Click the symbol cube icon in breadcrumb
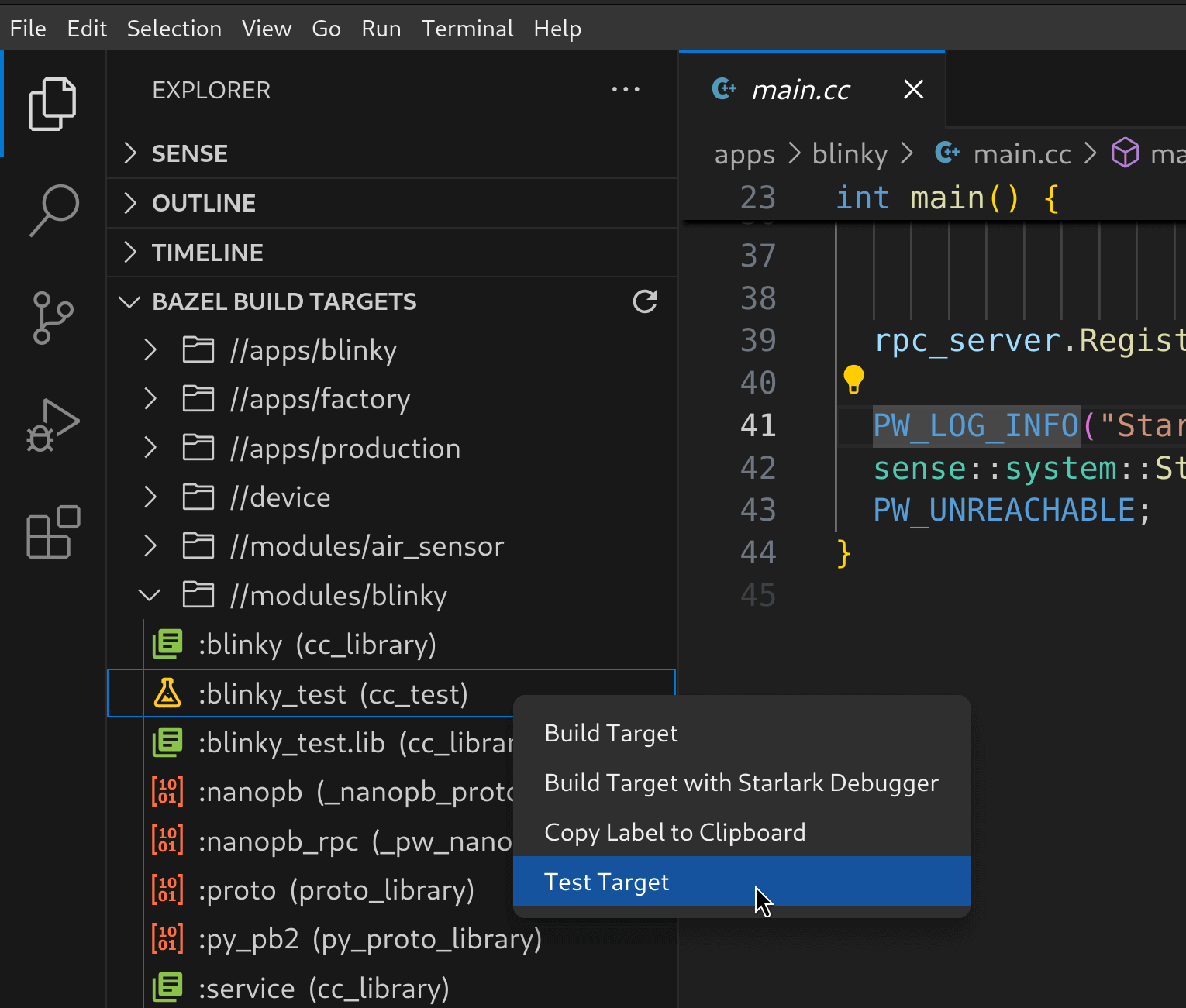Image resolution: width=1186 pixels, height=1008 pixels. [x=1126, y=153]
